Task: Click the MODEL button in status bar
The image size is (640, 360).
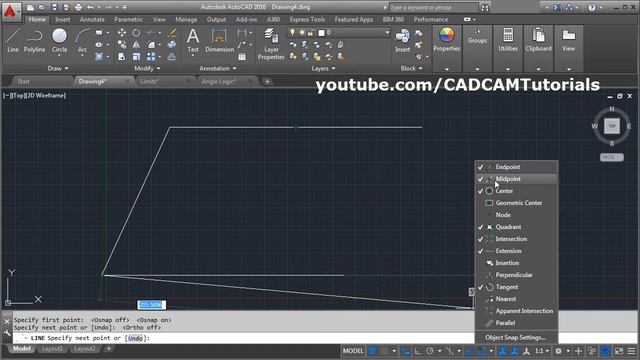Action: click(x=353, y=351)
